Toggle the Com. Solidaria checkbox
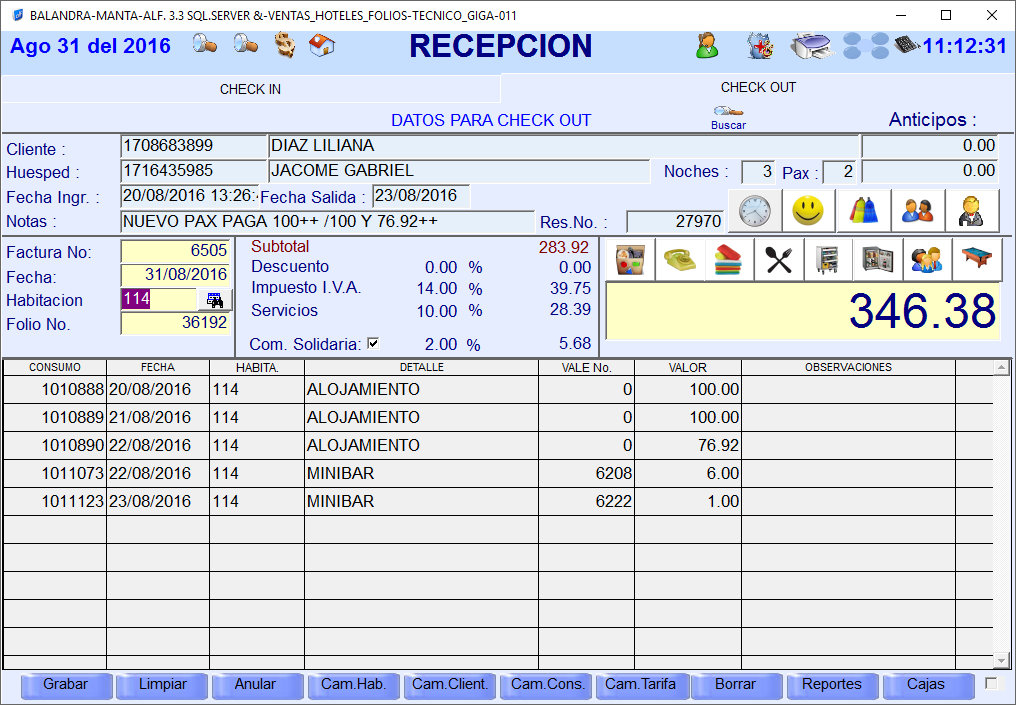Screen dimensions: 1016x705 coord(374,343)
